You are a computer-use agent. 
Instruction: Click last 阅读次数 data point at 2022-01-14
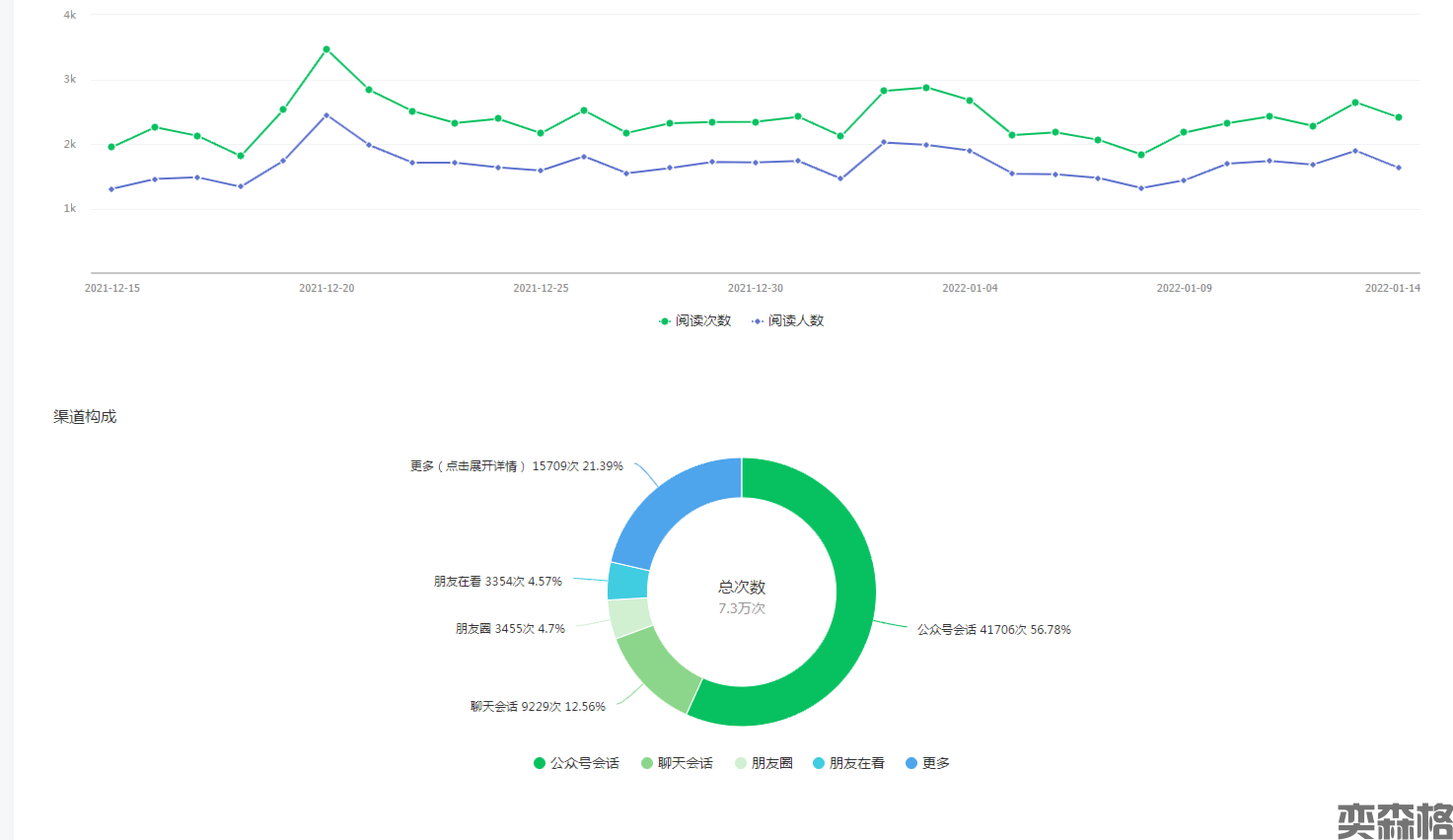tap(1398, 117)
